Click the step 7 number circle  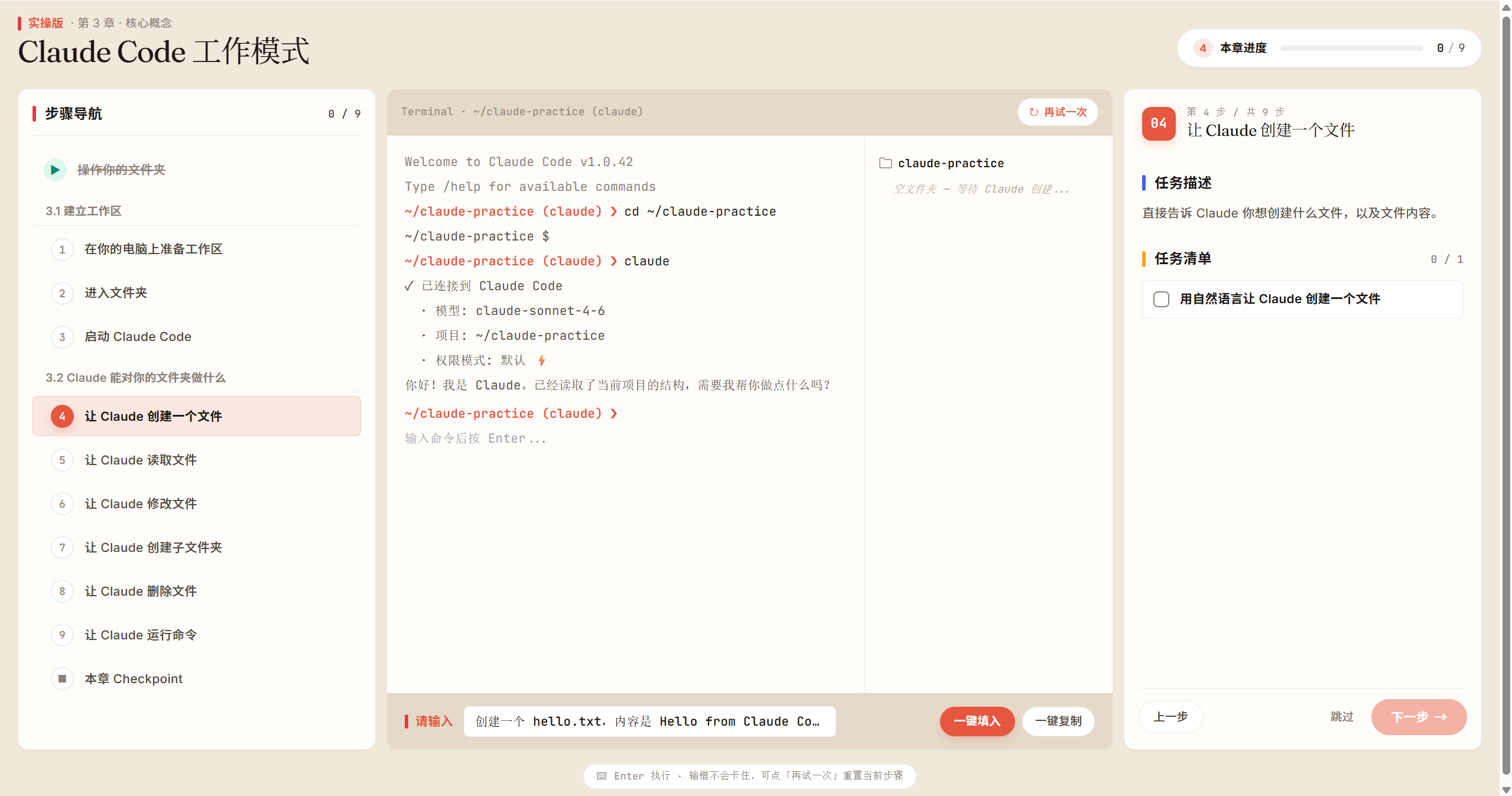pyautogui.click(x=62, y=547)
